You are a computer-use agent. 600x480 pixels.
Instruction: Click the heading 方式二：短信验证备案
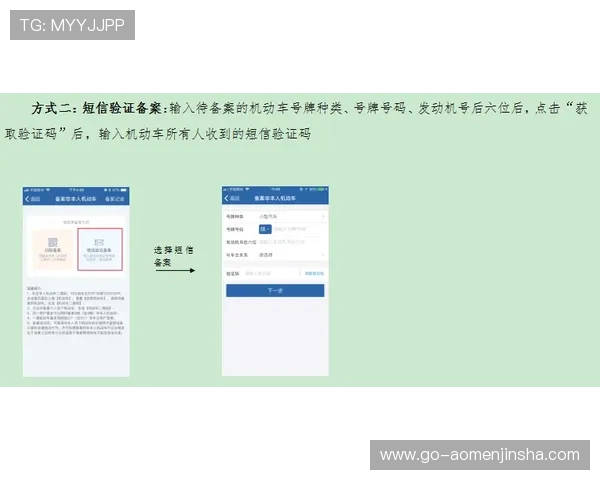coord(99,108)
